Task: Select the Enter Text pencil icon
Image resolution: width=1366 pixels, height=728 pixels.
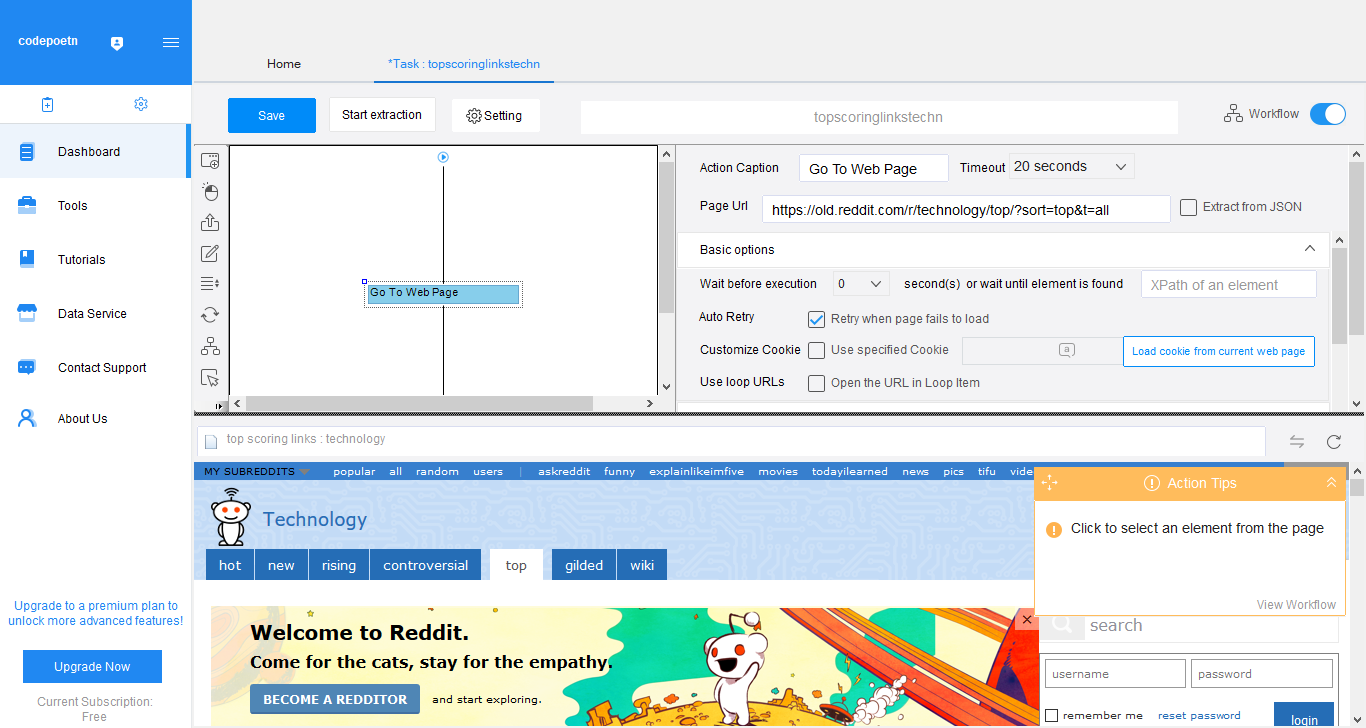Action: point(210,253)
